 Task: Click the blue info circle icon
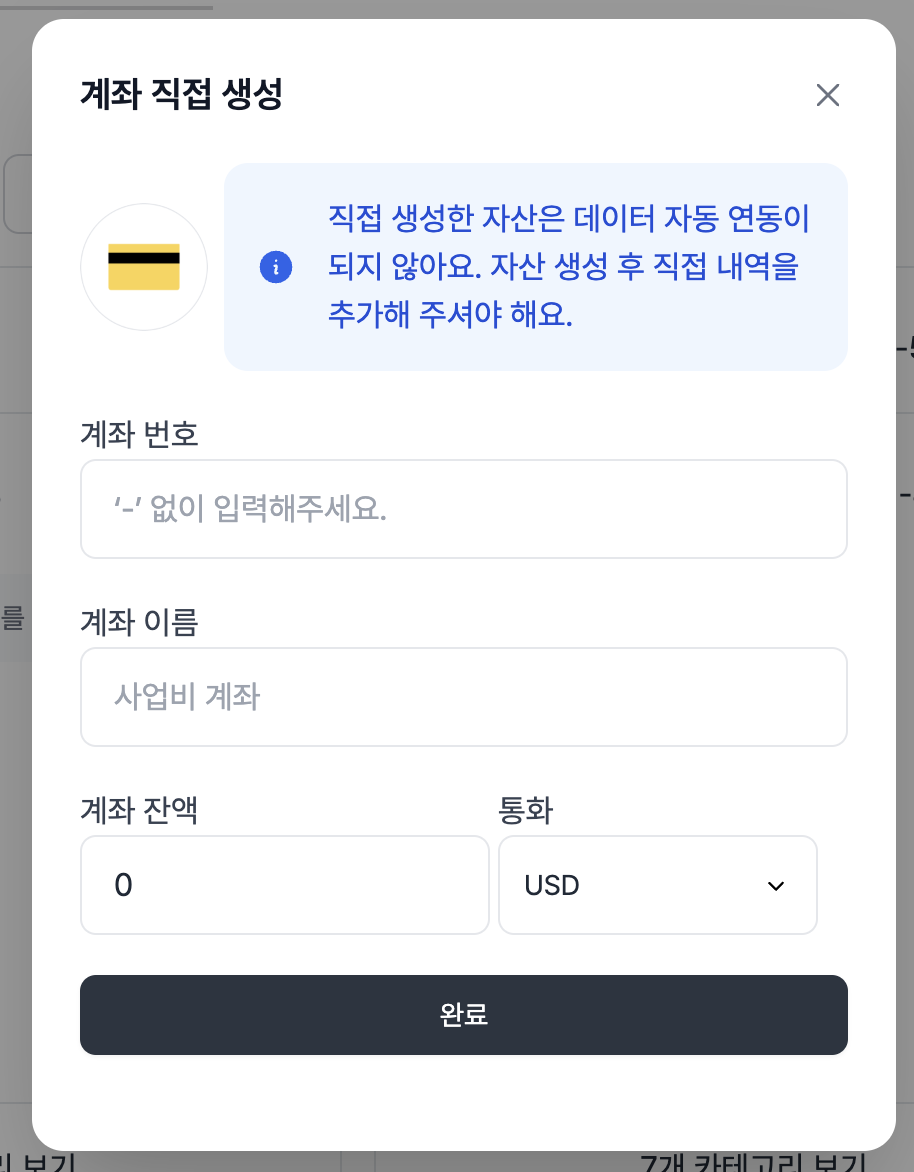(276, 267)
